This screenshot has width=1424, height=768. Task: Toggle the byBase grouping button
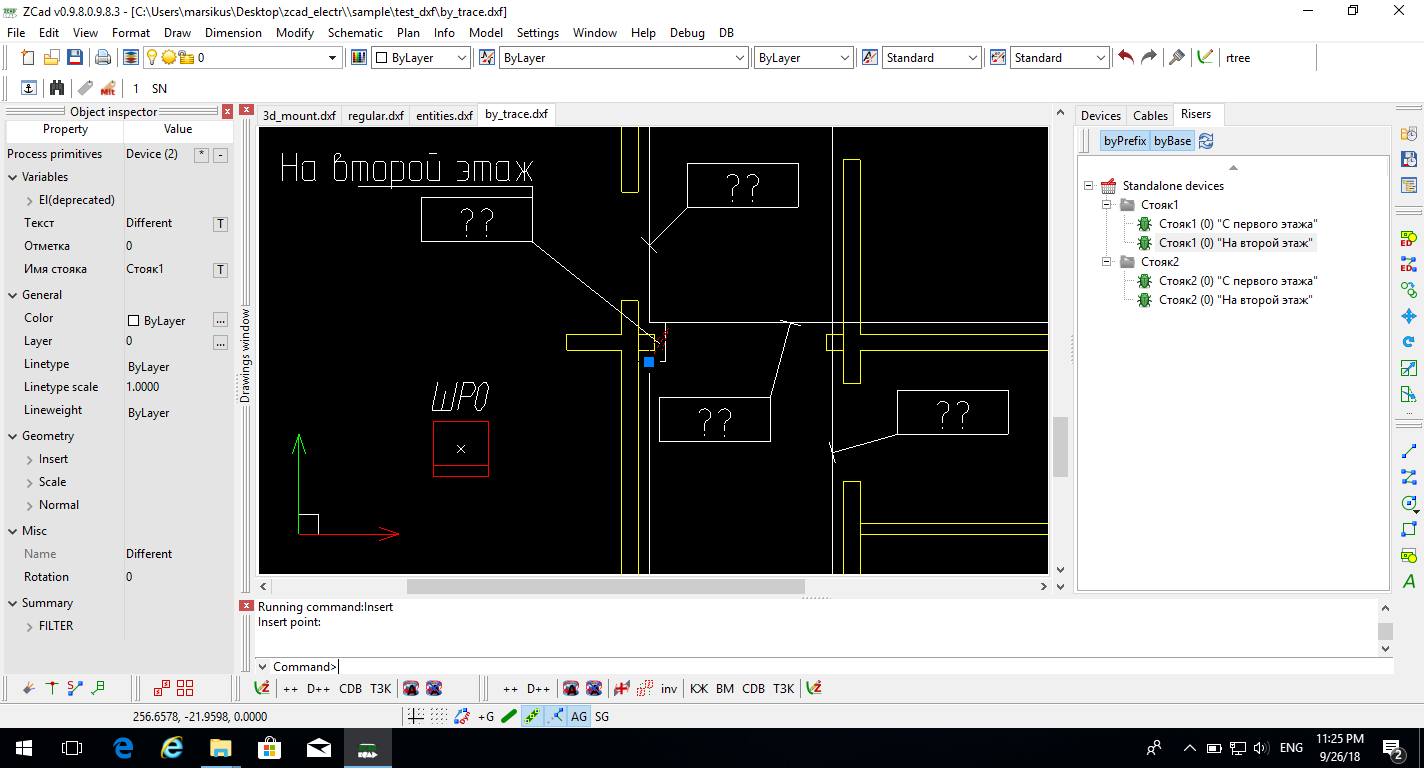[1172, 141]
